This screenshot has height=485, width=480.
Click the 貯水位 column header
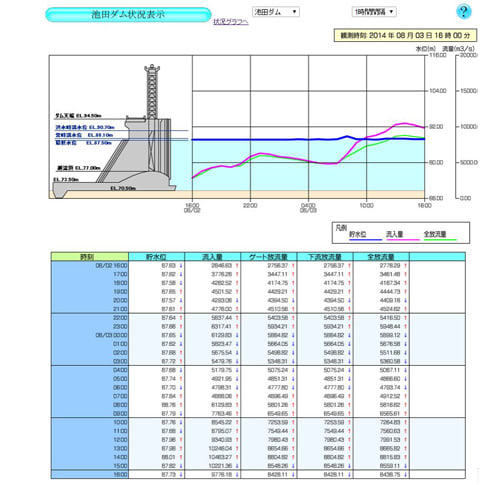pyautogui.click(x=156, y=257)
